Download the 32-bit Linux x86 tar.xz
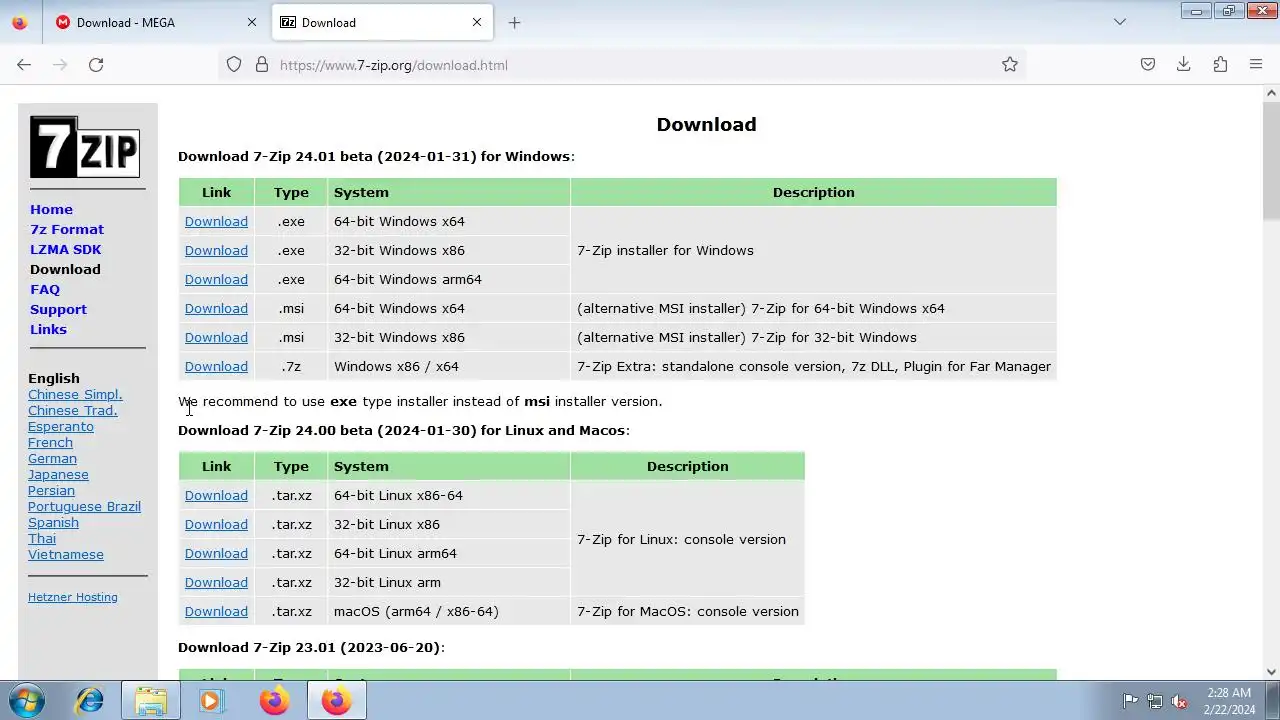 [x=216, y=524]
